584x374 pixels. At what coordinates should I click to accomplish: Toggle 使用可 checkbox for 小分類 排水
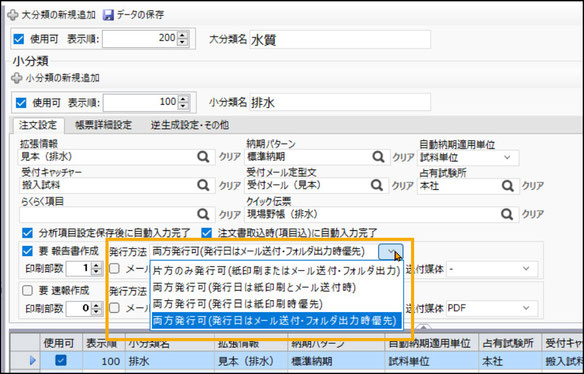(21, 103)
